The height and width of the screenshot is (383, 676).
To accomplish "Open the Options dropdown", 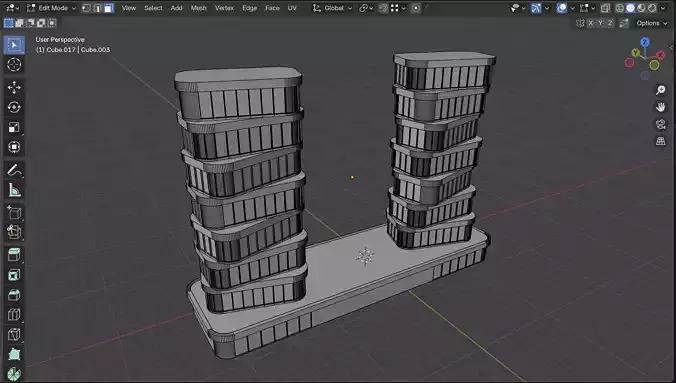I will (651, 23).
